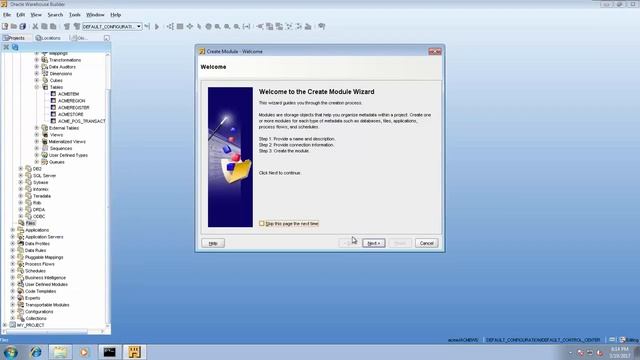Viewport: 640px width, 360px height.
Task: Open the Window menu
Action: coord(95,15)
